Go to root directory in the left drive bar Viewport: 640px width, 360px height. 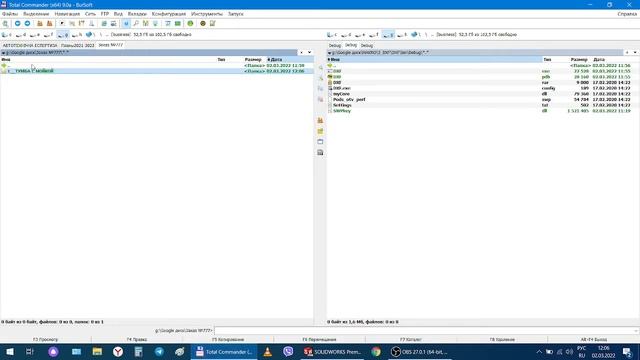click(100, 35)
